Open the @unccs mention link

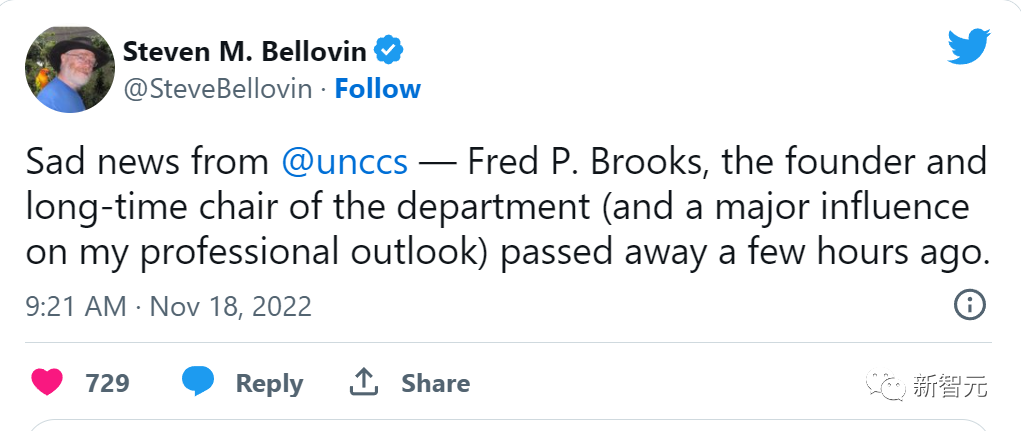(344, 162)
